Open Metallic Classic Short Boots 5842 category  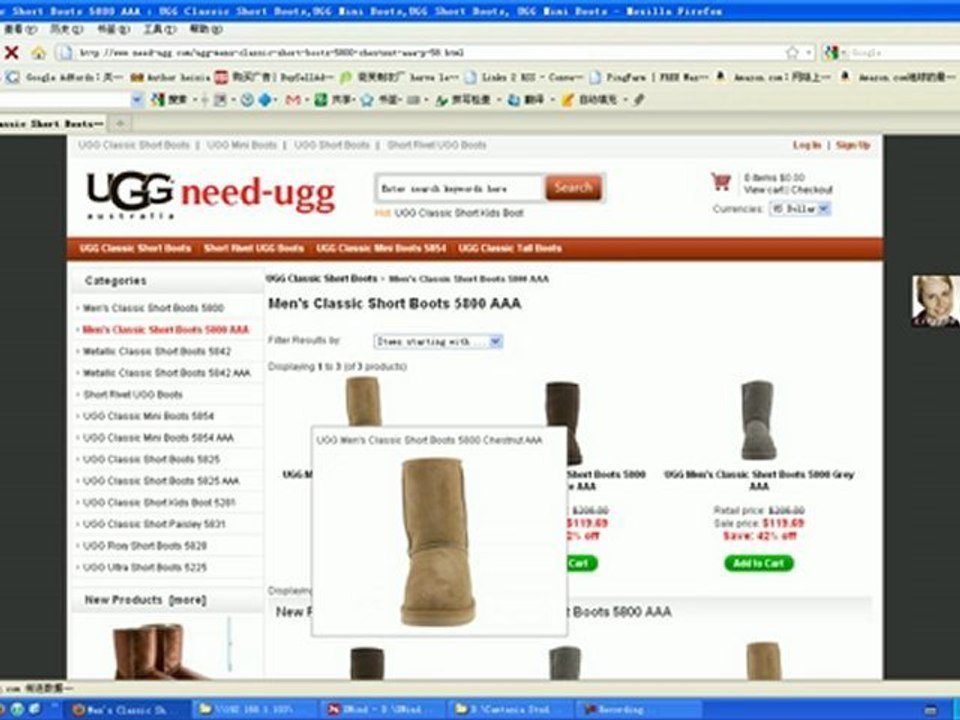coord(157,351)
